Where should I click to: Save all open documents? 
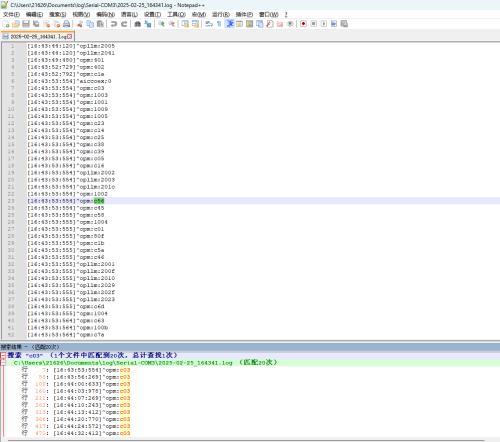(x=36, y=24)
